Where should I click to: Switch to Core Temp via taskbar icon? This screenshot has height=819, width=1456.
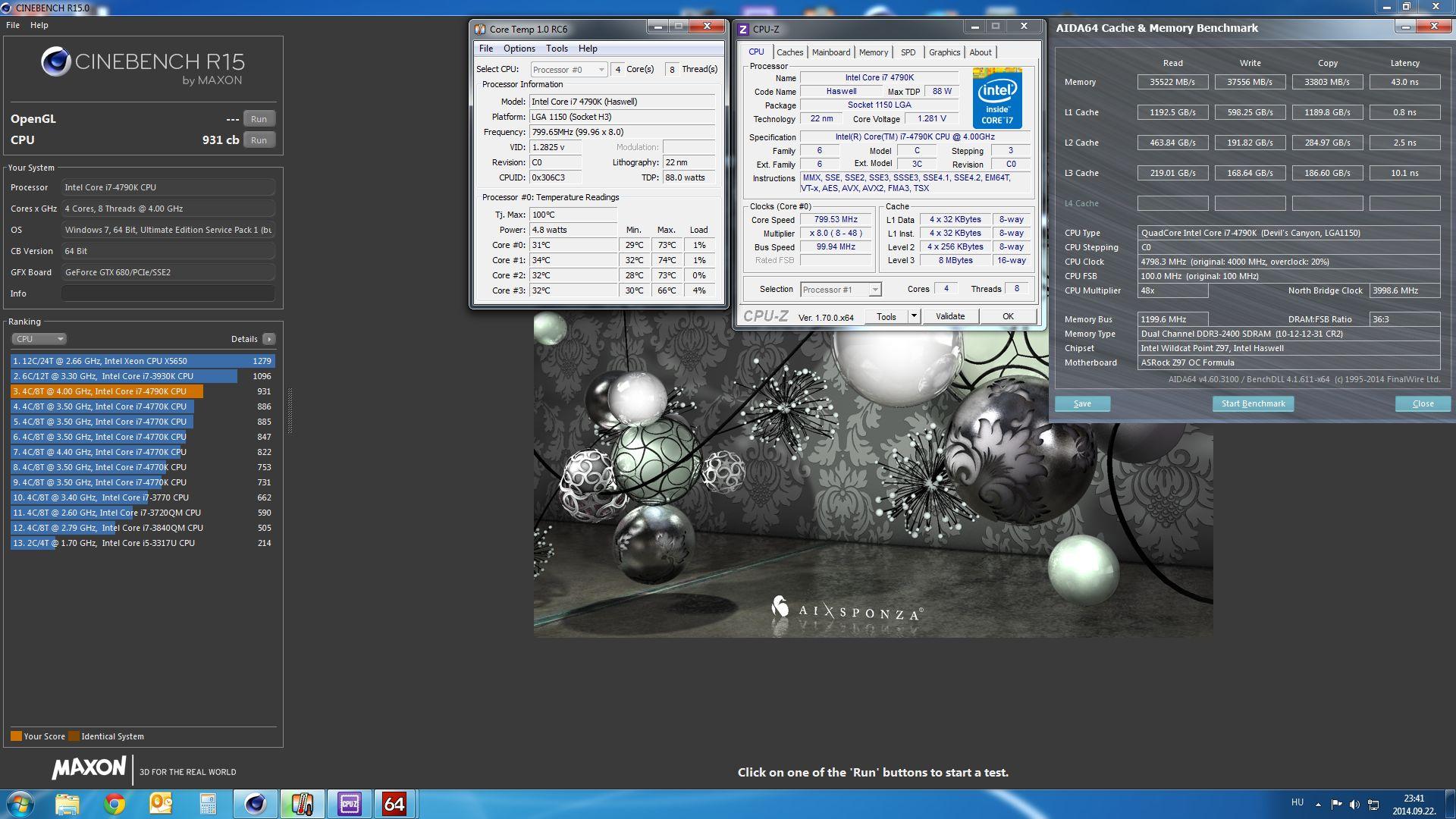click(302, 804)
